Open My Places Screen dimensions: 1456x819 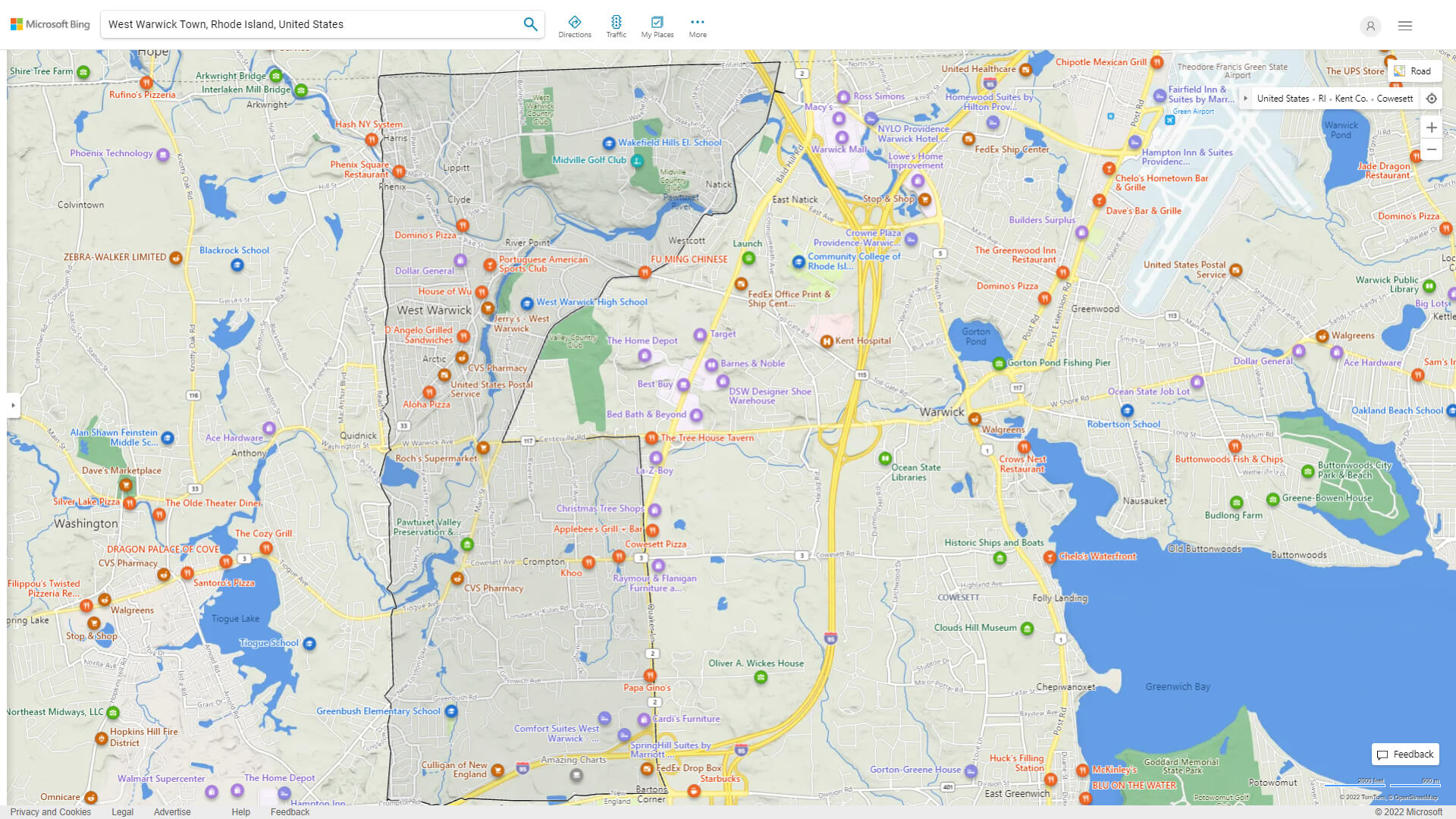tap(657, 27)
